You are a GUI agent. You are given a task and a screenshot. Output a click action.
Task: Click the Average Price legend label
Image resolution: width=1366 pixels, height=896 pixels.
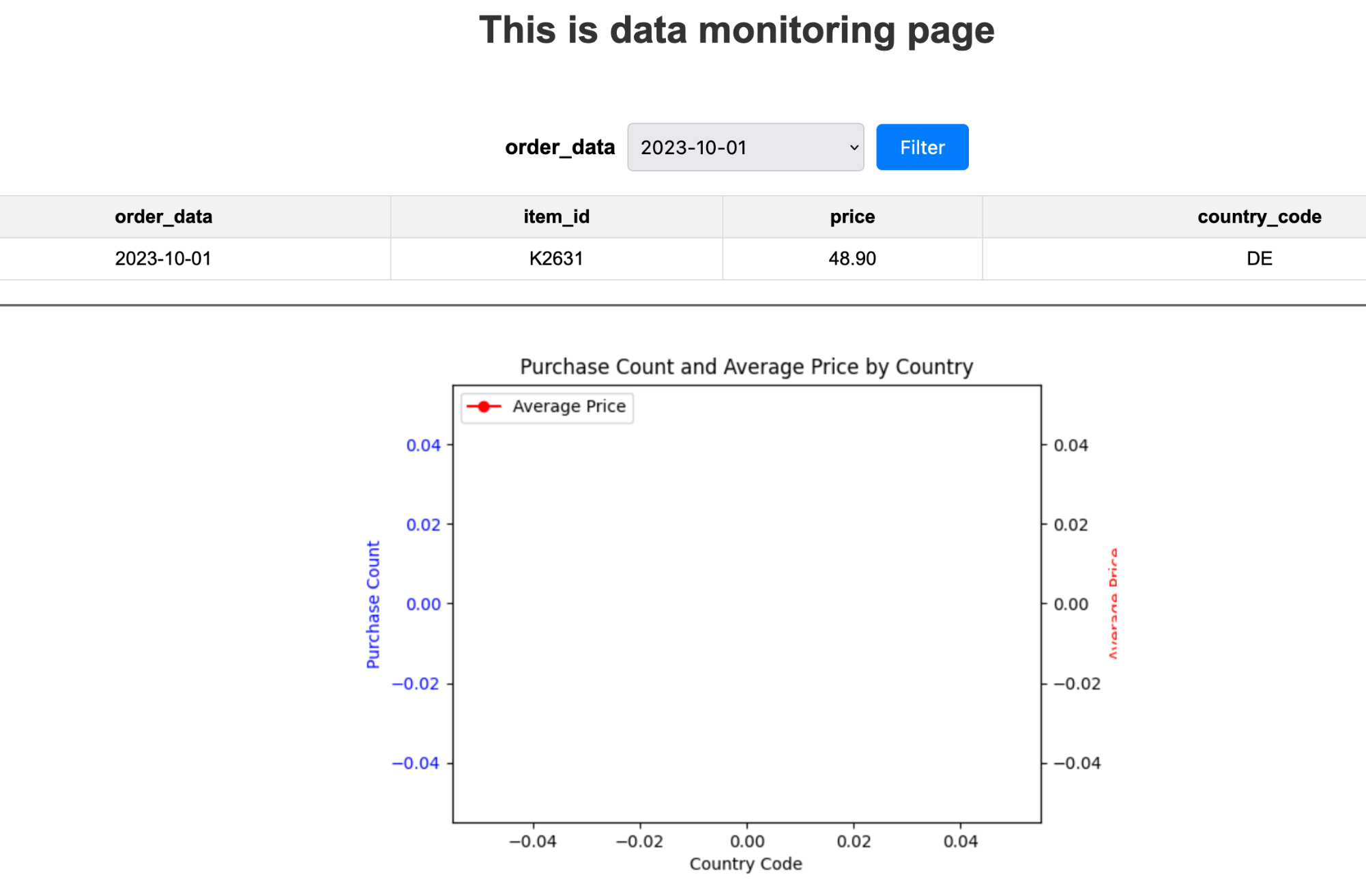[x=569, y=407]
